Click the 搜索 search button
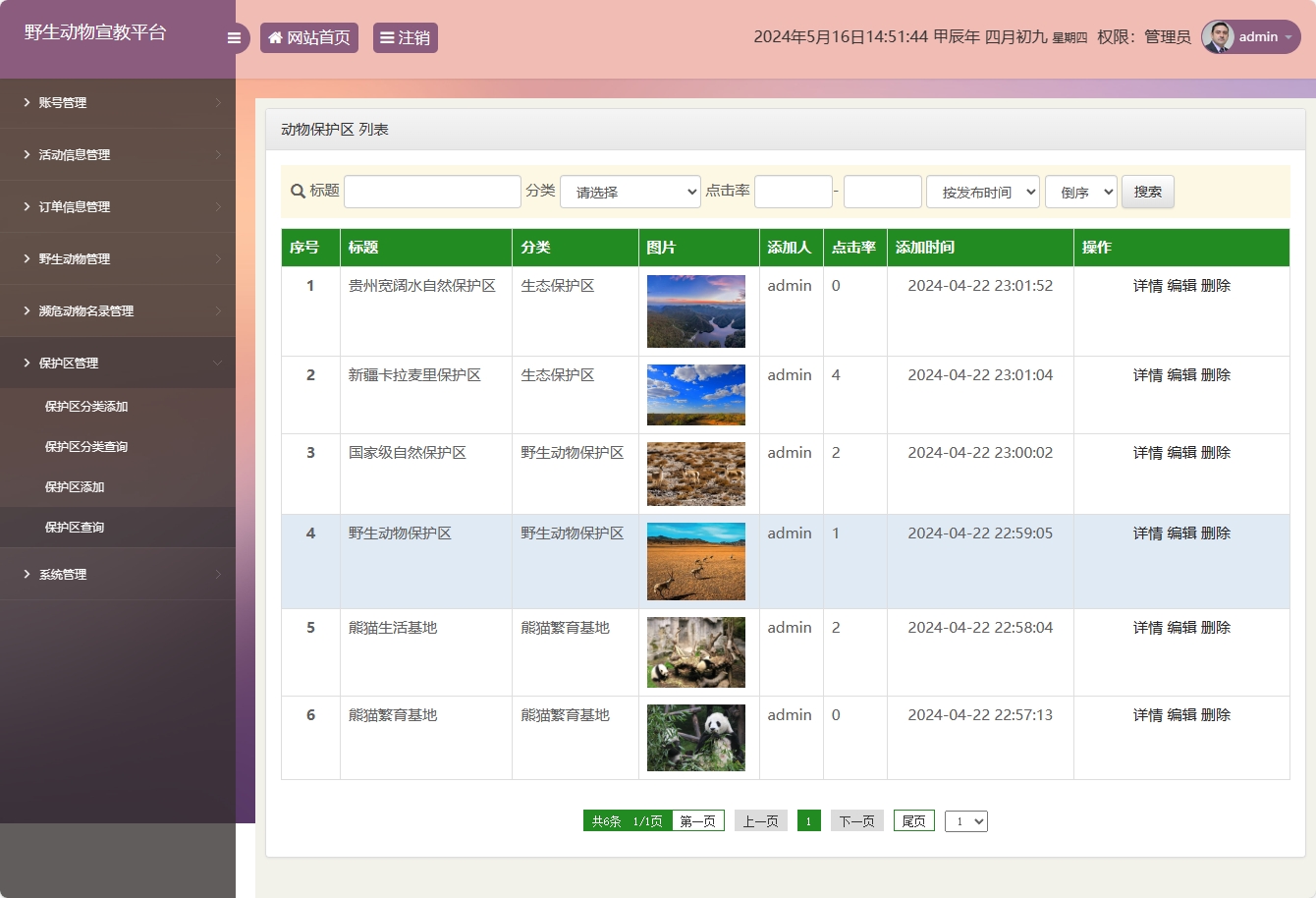The height and width of the screenshot is (898, 1316). click(1147, 191)
